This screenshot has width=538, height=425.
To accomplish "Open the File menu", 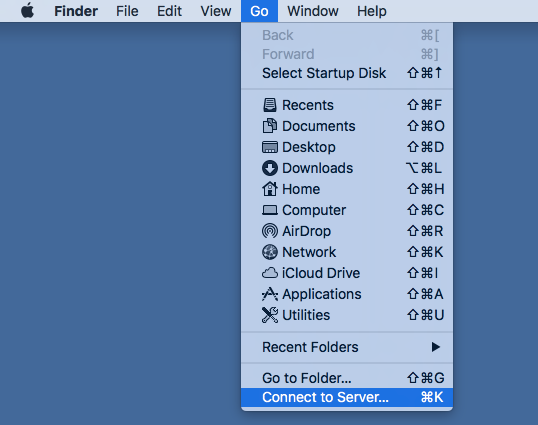I will click(127, 11).
